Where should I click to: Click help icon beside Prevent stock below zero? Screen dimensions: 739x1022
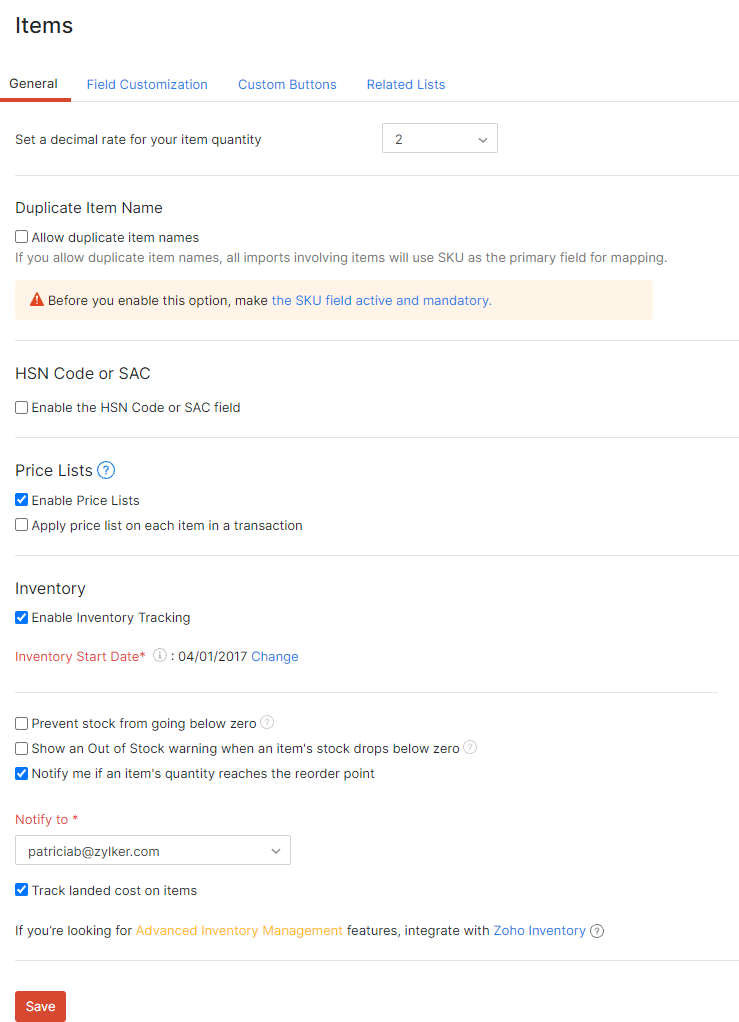267,723
